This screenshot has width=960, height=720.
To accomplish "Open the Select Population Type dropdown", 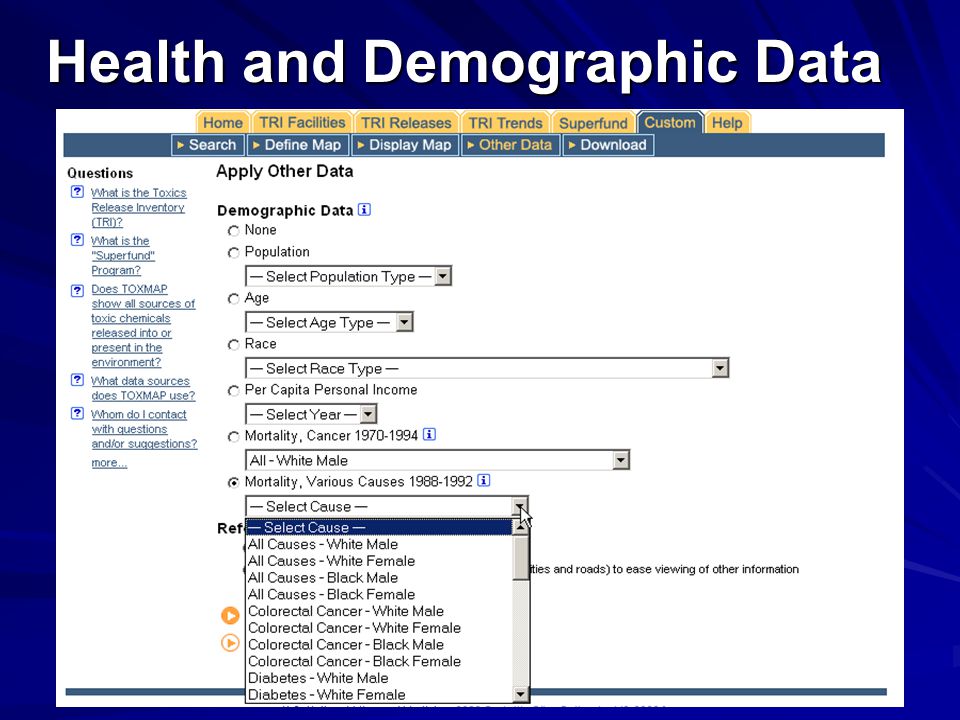I will coord(348,277).
